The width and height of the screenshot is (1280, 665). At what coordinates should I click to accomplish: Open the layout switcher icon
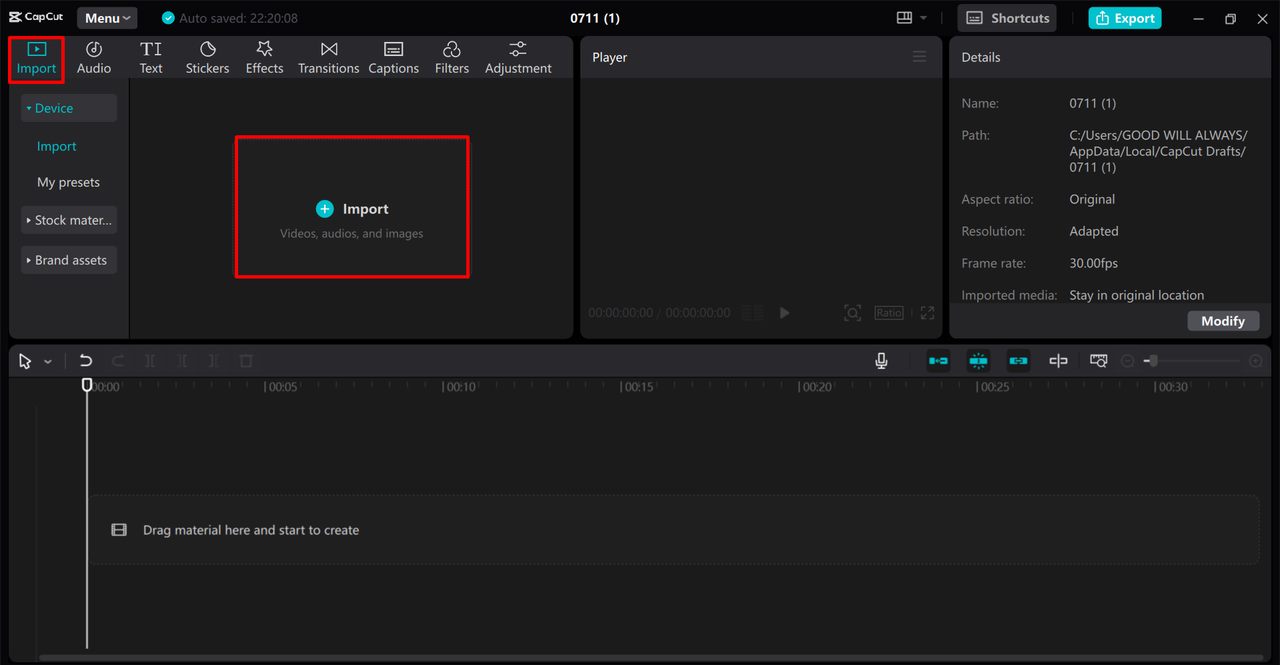click(904, 18)
